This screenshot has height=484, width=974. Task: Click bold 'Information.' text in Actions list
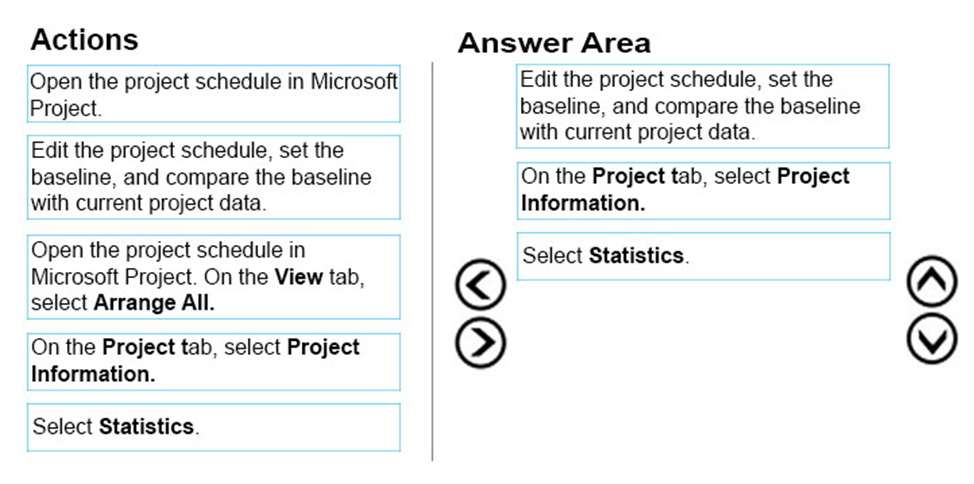coord(93,375)
